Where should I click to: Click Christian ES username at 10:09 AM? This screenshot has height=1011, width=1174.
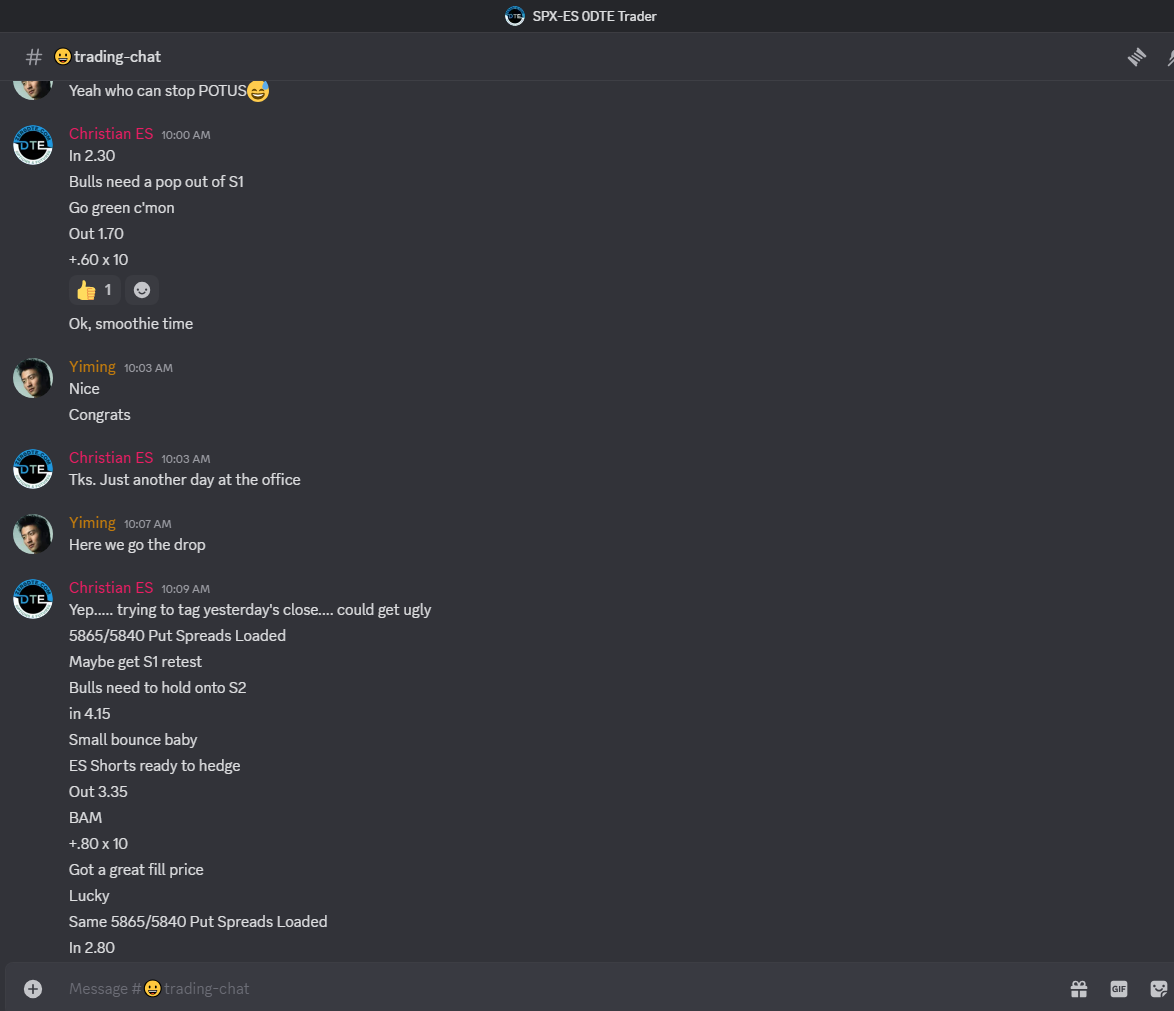pyautogui.click(x=111, y=588)
